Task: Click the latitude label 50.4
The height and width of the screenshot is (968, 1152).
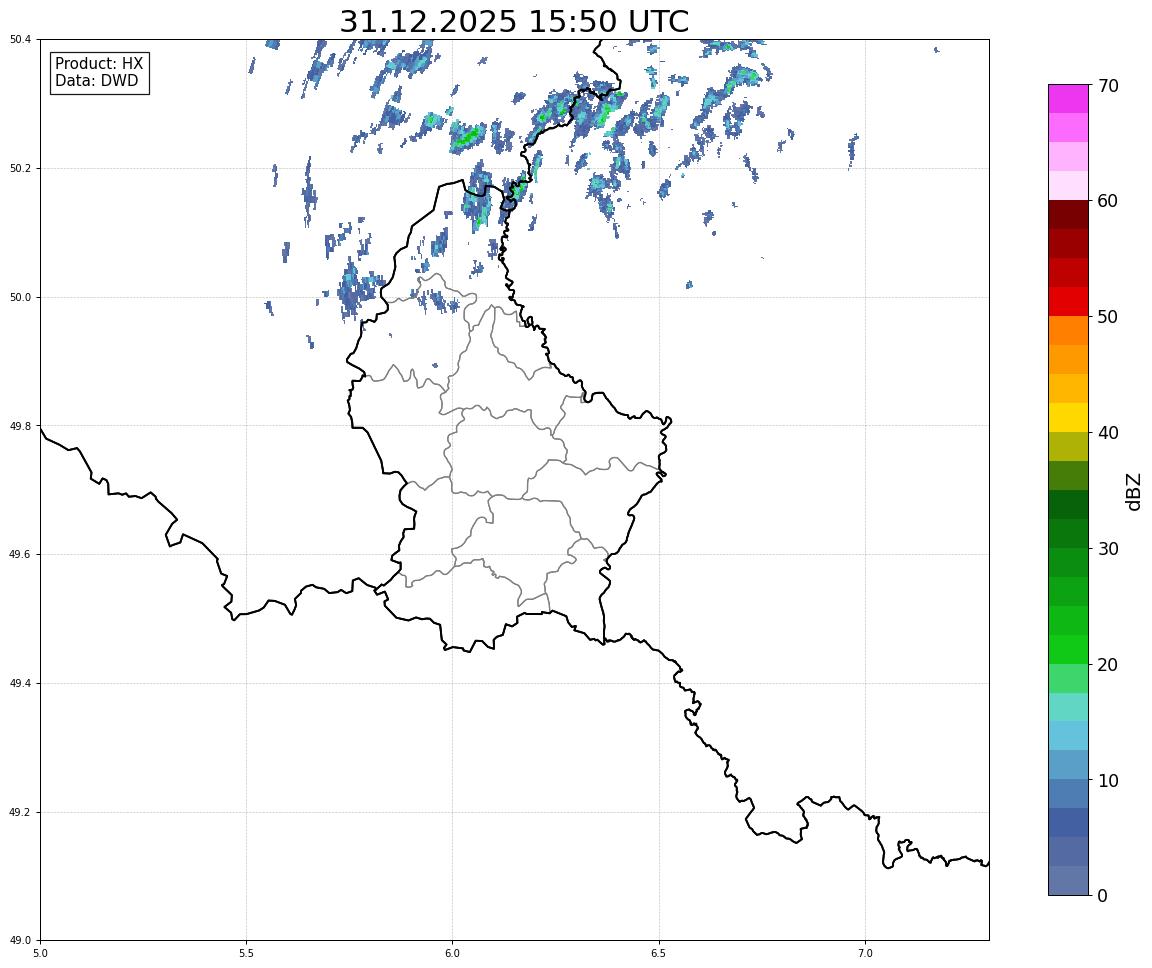Action: [x=20, y=40]
